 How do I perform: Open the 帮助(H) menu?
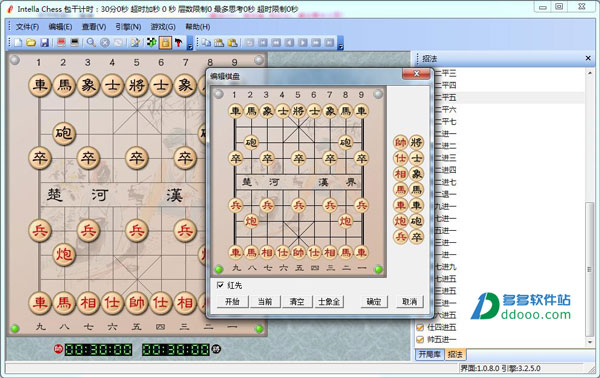click(x=198, y=27)
